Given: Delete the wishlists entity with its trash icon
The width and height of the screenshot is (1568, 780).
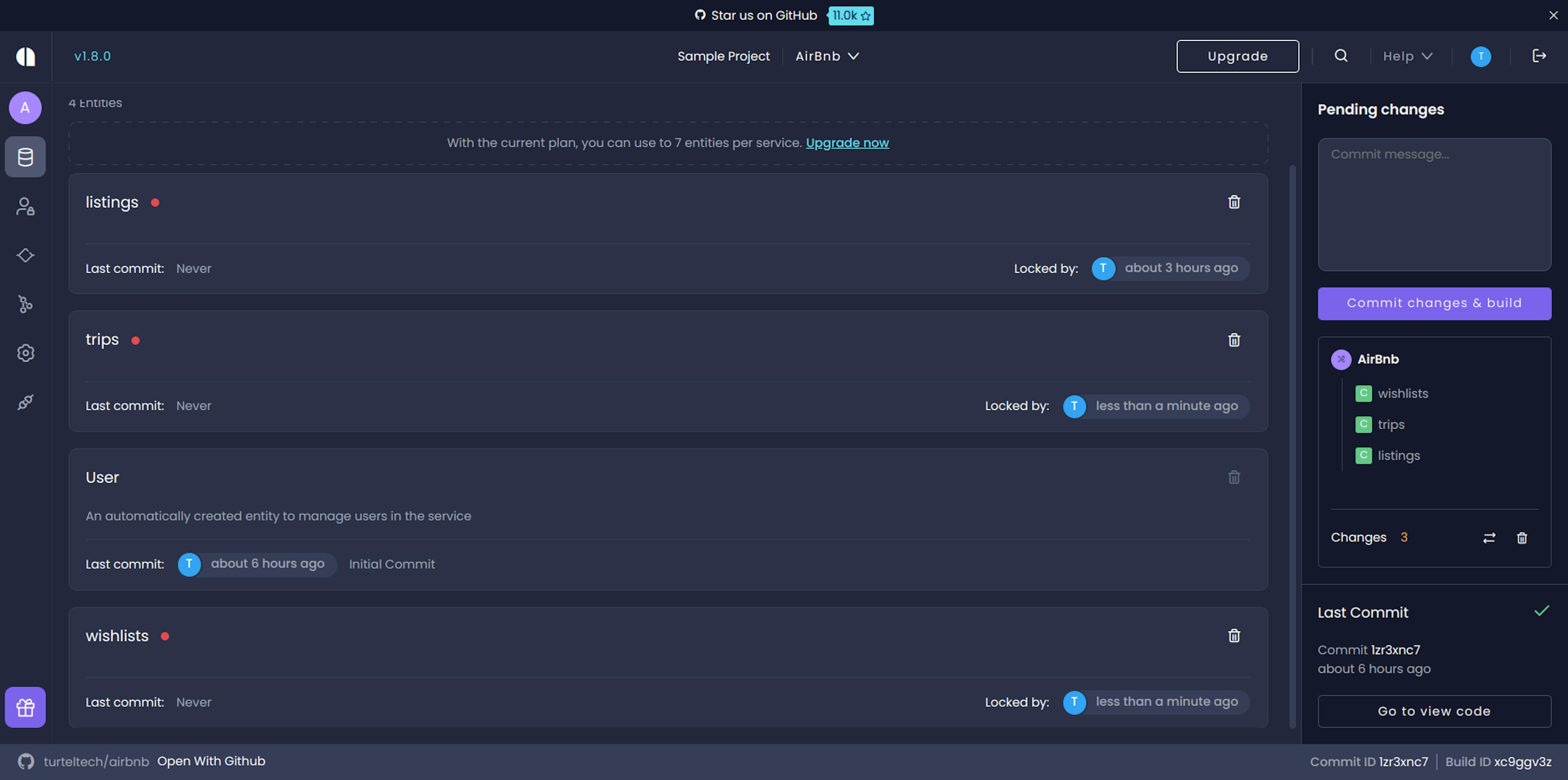Looking at the screenshot, I should click(x=1234, y=636).
